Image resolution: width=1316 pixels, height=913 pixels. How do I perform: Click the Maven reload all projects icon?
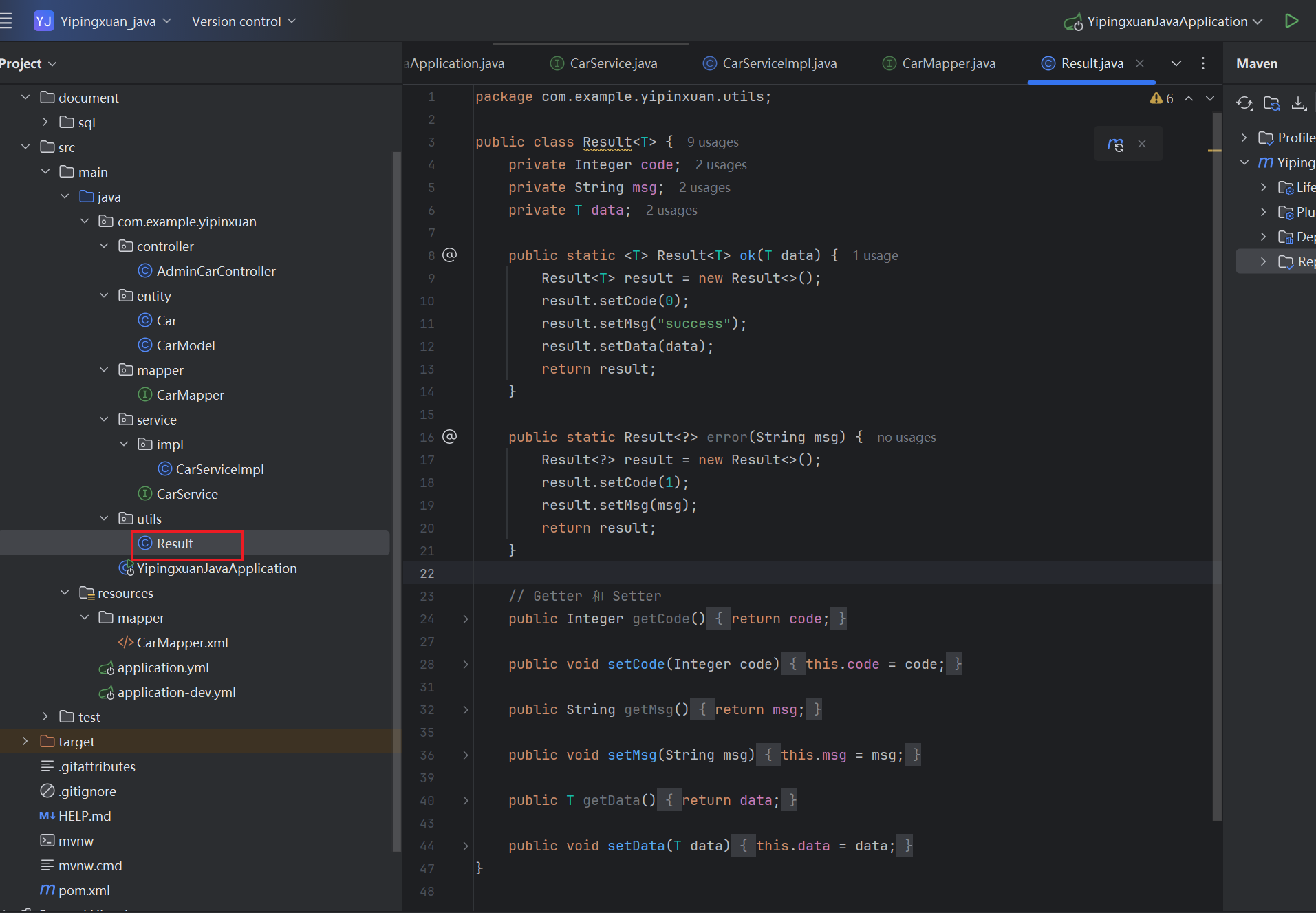tap(1244, 103)
